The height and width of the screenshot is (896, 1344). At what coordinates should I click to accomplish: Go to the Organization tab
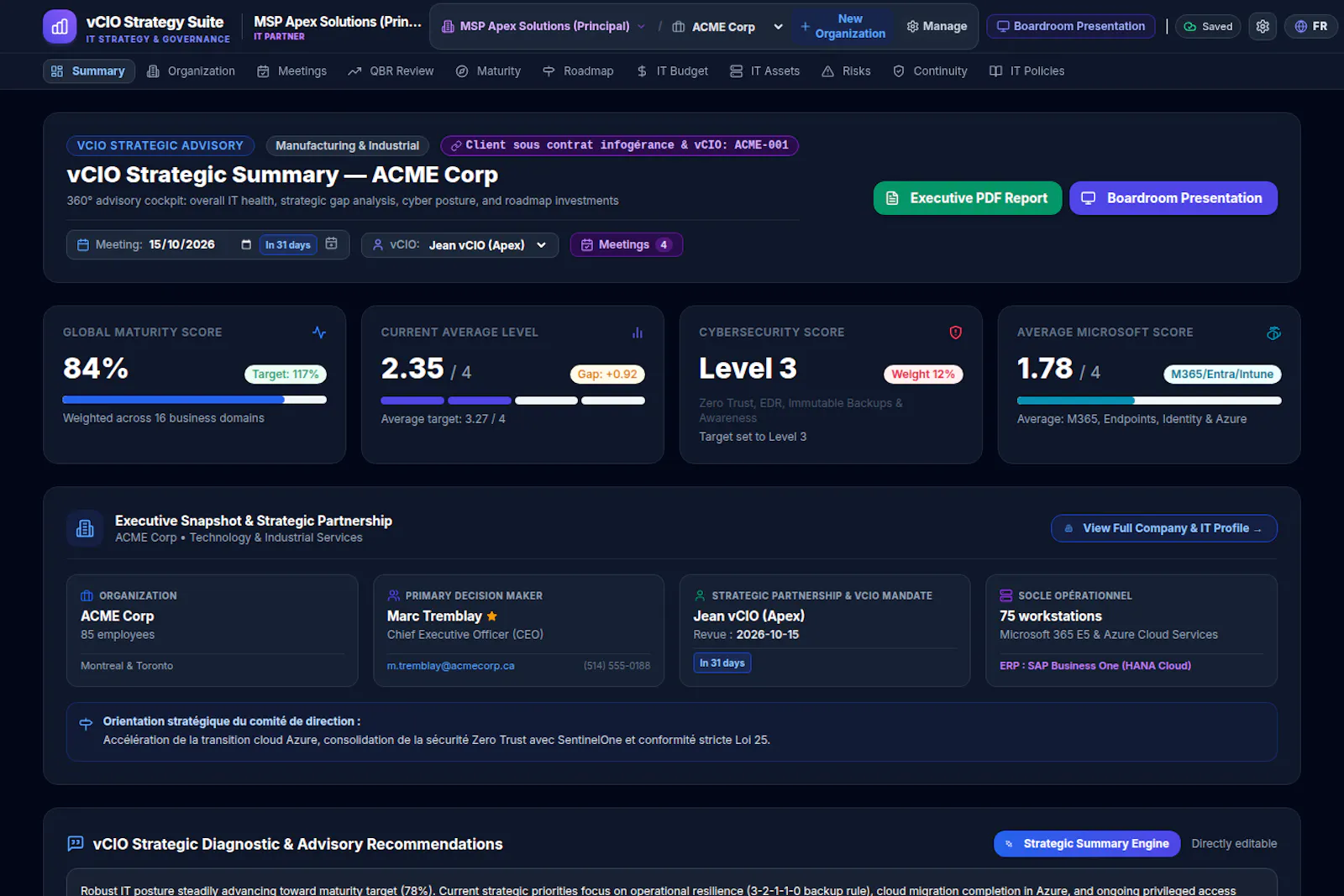pos(191,71)
